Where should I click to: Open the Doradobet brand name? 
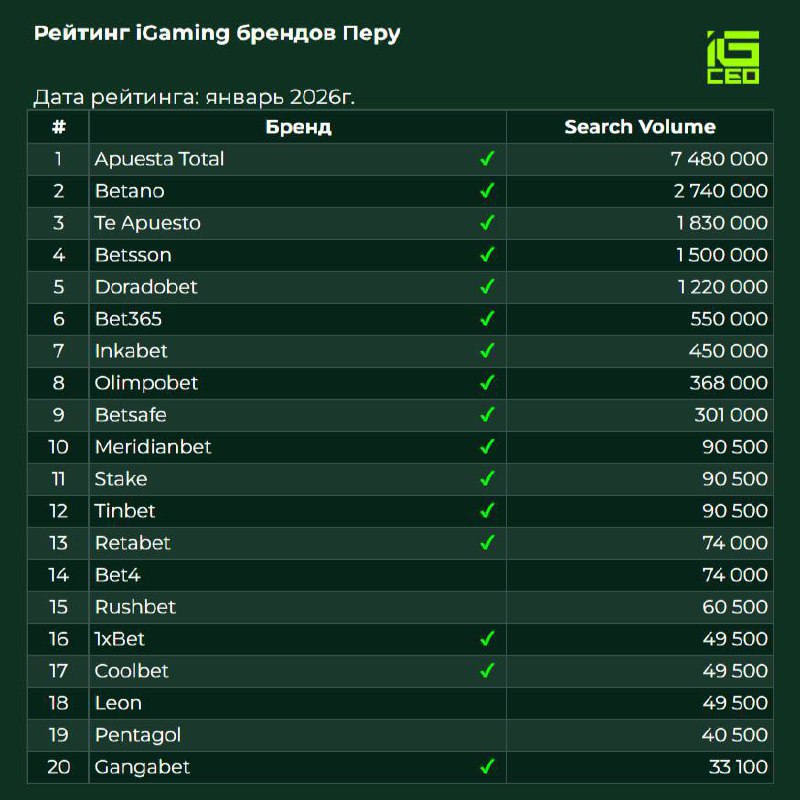[x=146, y=287]
